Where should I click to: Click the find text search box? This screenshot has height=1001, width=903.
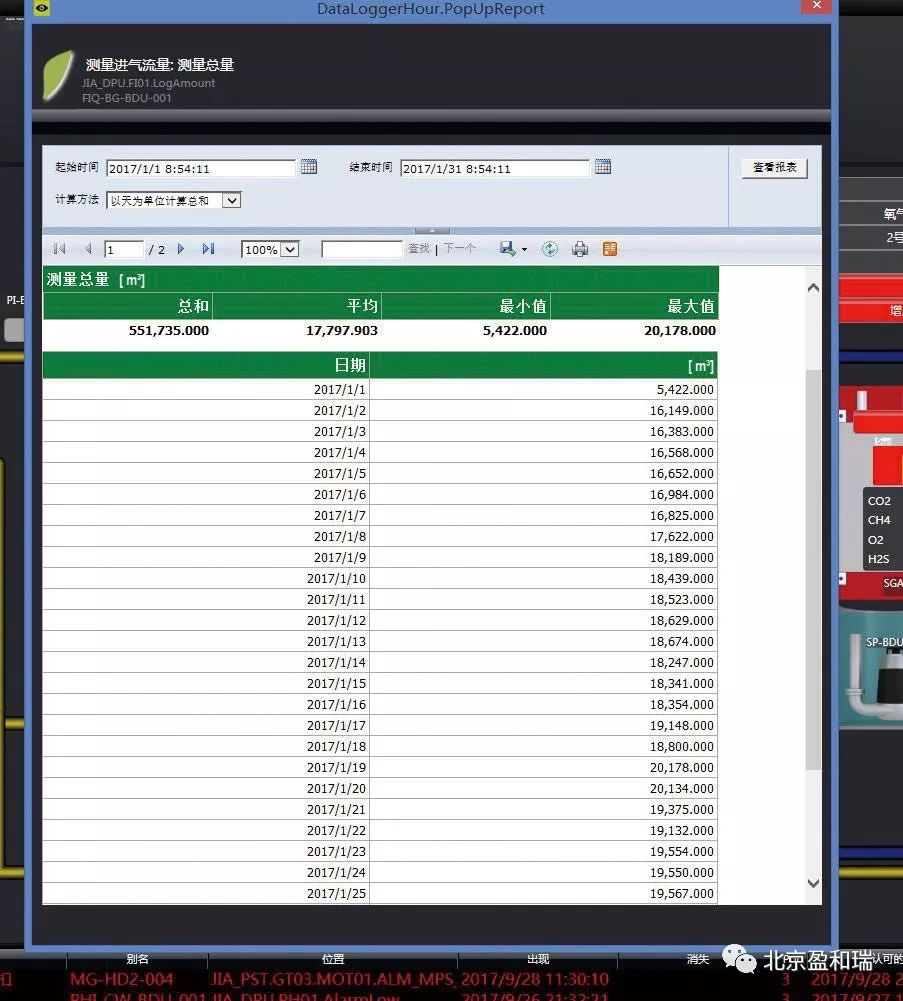361,249
